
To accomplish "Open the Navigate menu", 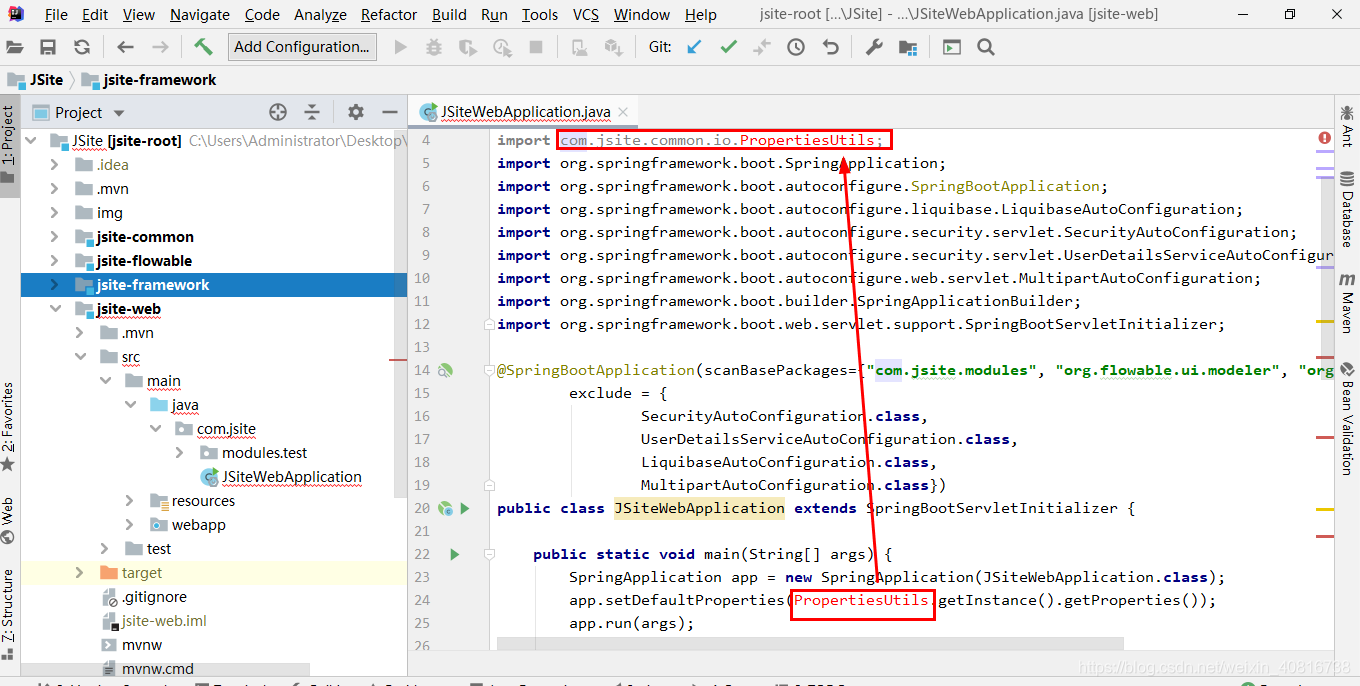I will (199, 14).
